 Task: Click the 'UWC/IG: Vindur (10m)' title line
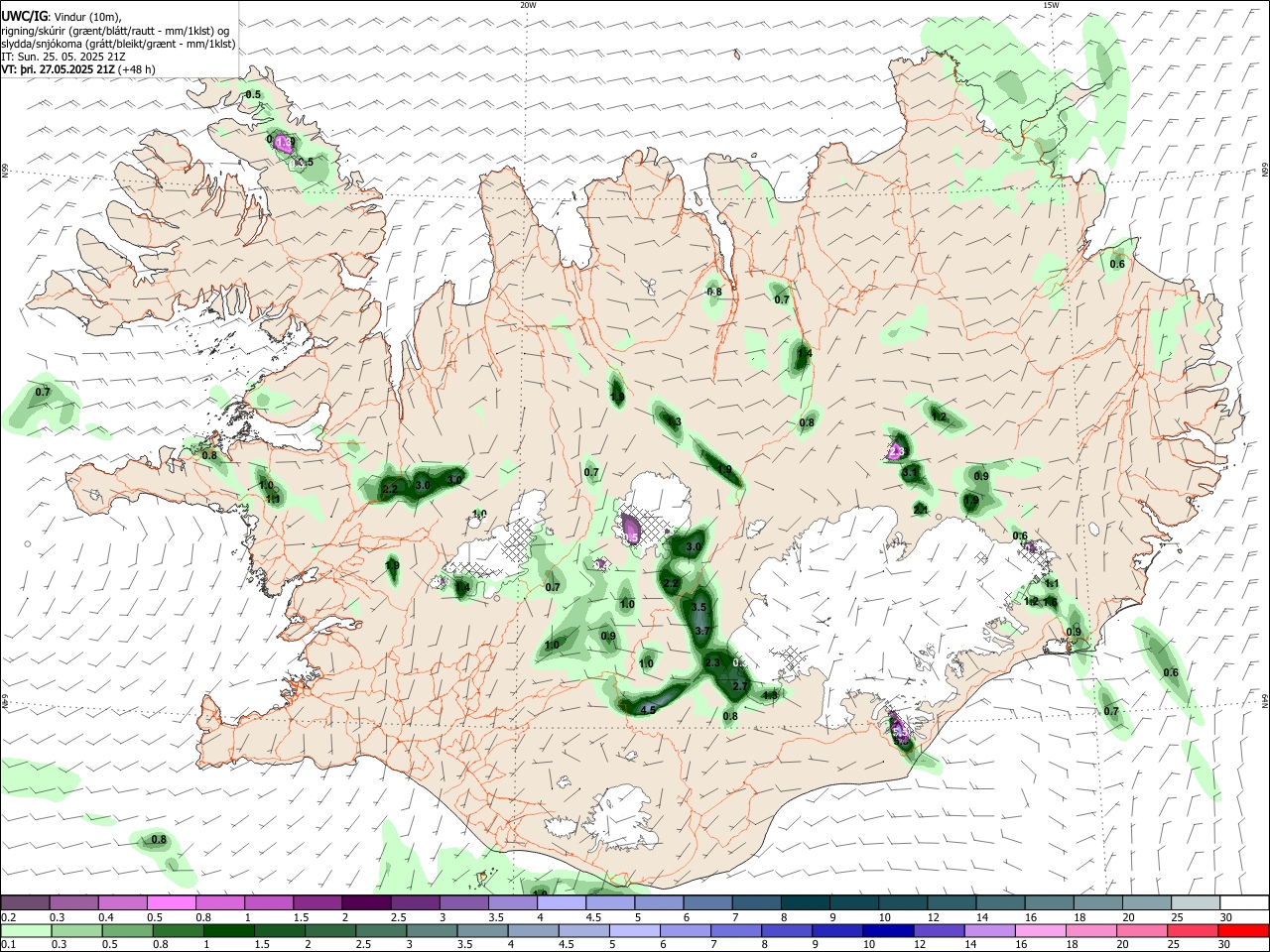click(62, 17)
